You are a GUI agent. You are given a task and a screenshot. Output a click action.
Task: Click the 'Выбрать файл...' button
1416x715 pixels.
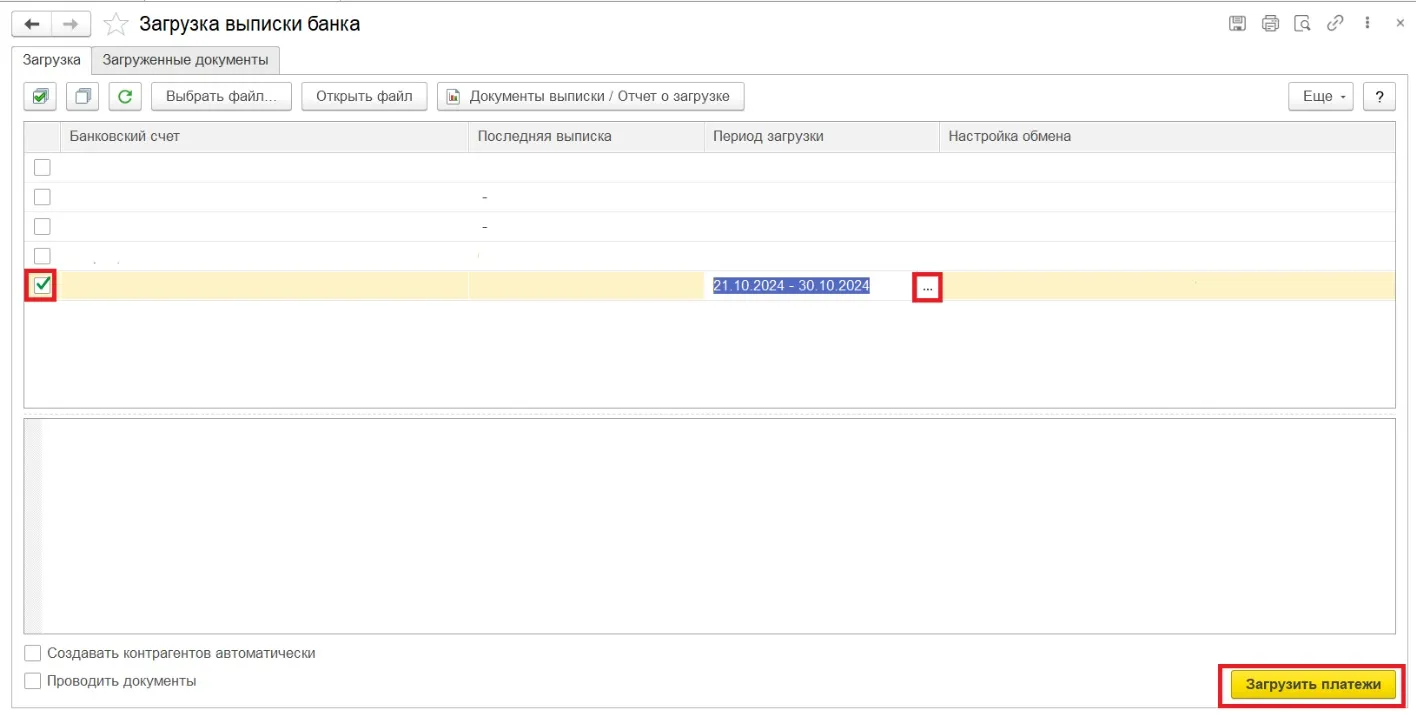221,97
